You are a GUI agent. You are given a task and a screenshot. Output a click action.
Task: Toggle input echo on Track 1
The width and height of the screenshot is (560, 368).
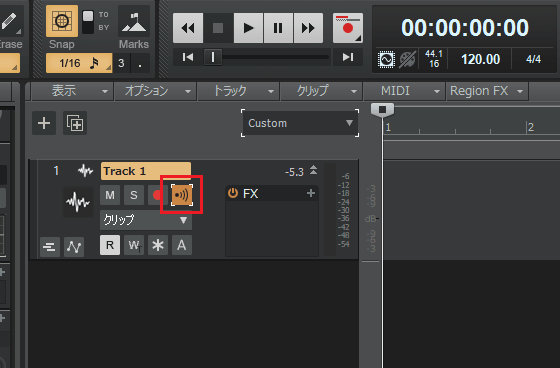click(x=182, y=195)
